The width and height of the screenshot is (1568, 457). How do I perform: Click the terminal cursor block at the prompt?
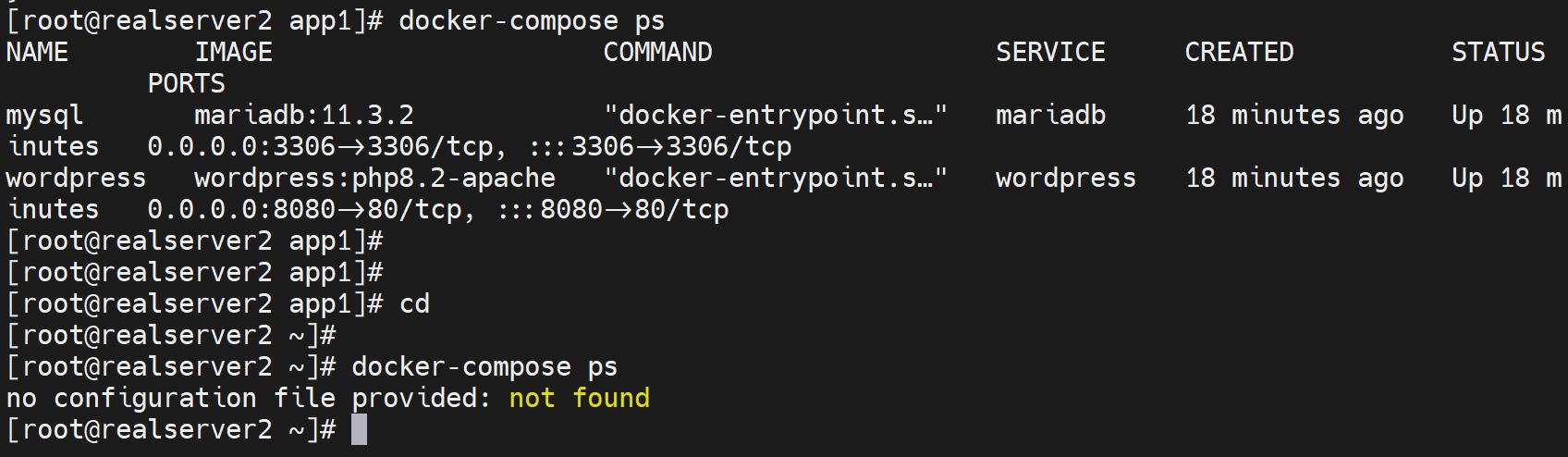coord(359,429)
